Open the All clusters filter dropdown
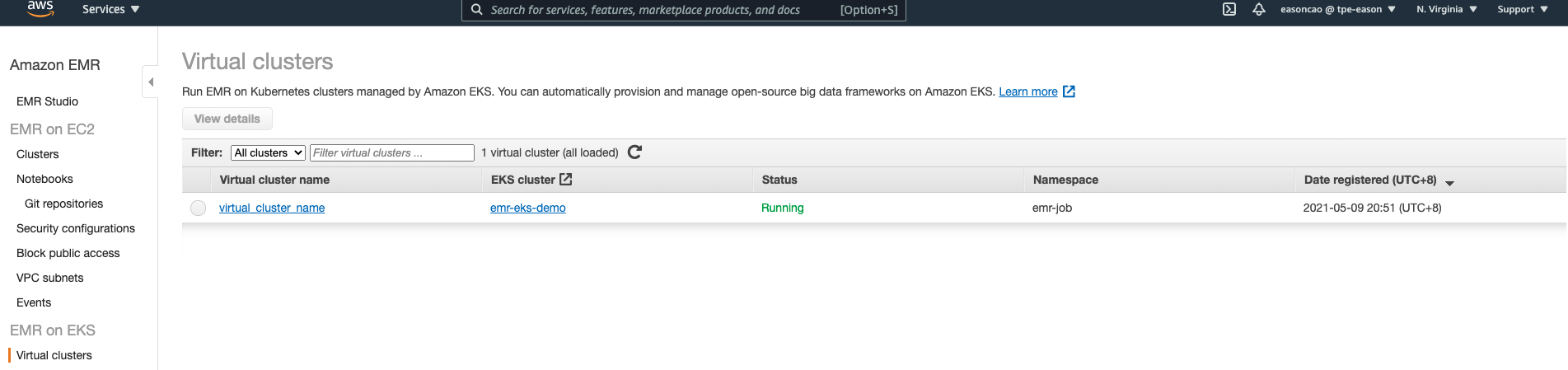1568x370 pixels. tap(268, 152)
